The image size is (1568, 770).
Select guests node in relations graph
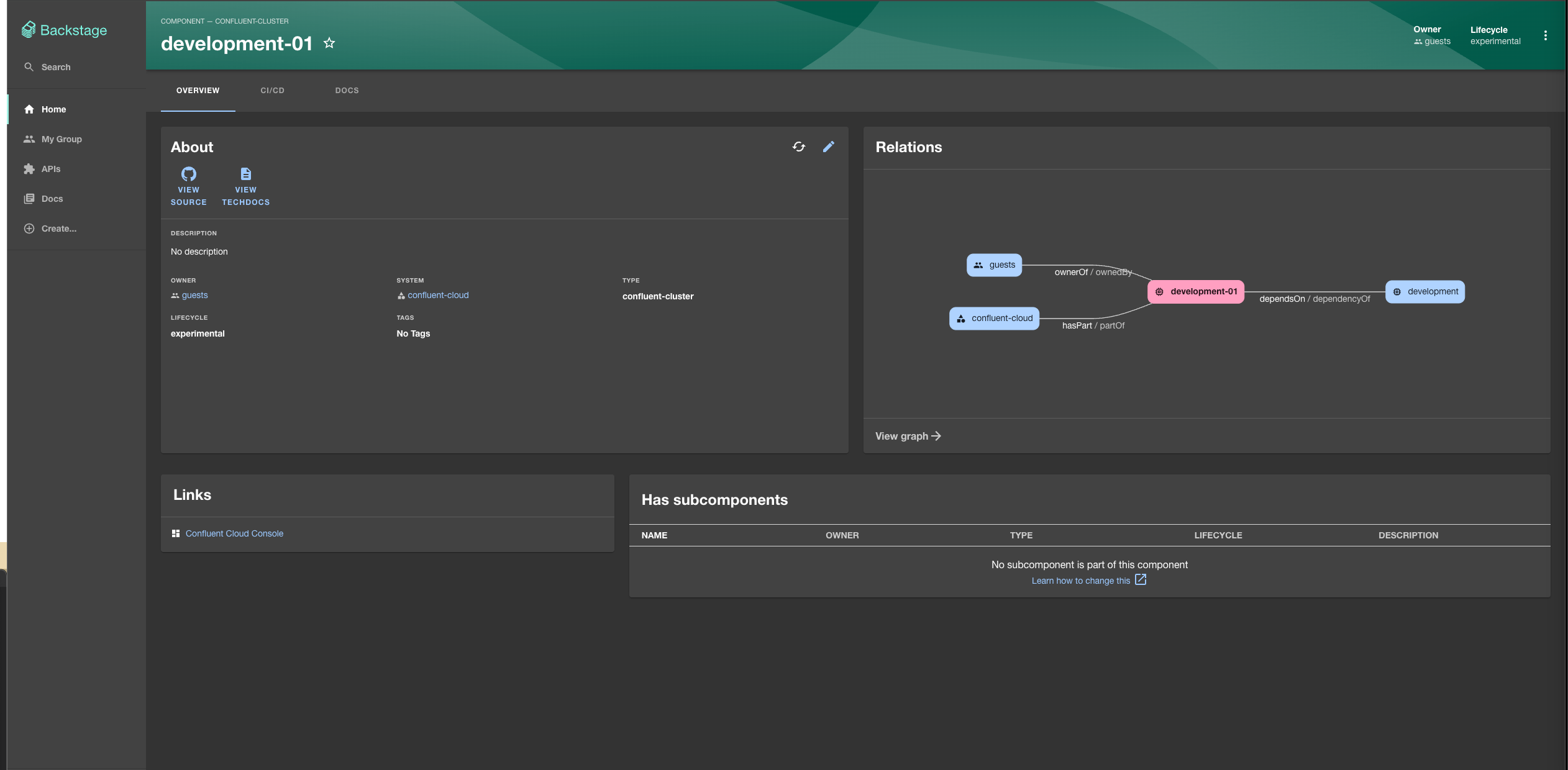994,265
